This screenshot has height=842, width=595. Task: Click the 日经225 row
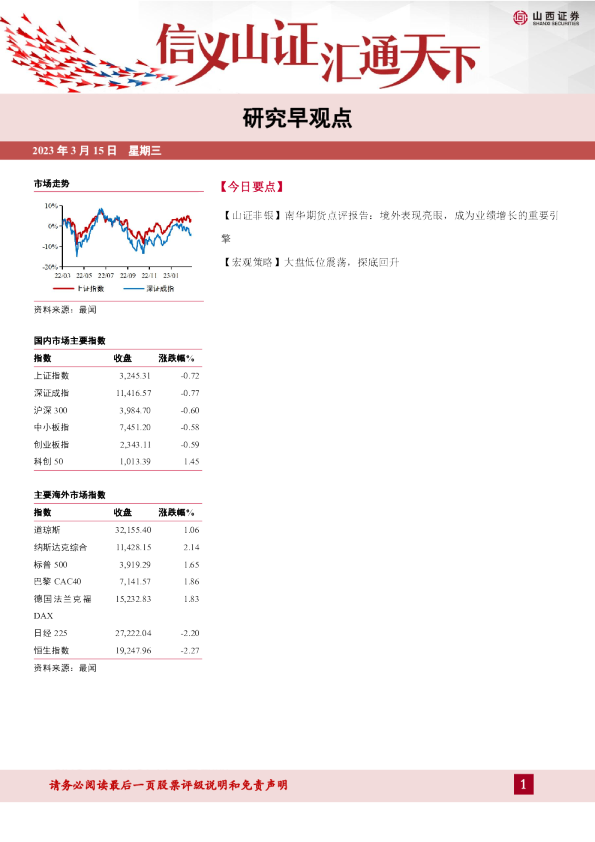click(x=117, y=633)
